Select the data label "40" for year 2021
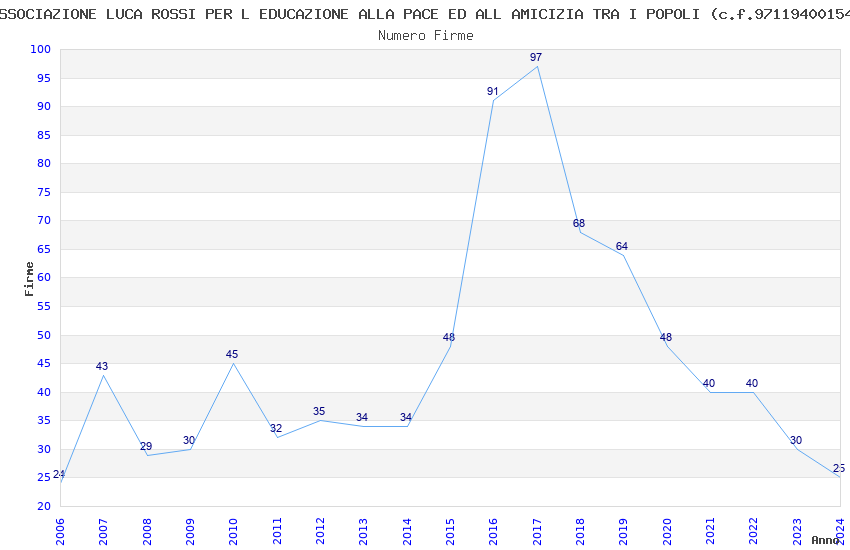The height and width of the screenshot is (550, 850). [x=709, y=383]
